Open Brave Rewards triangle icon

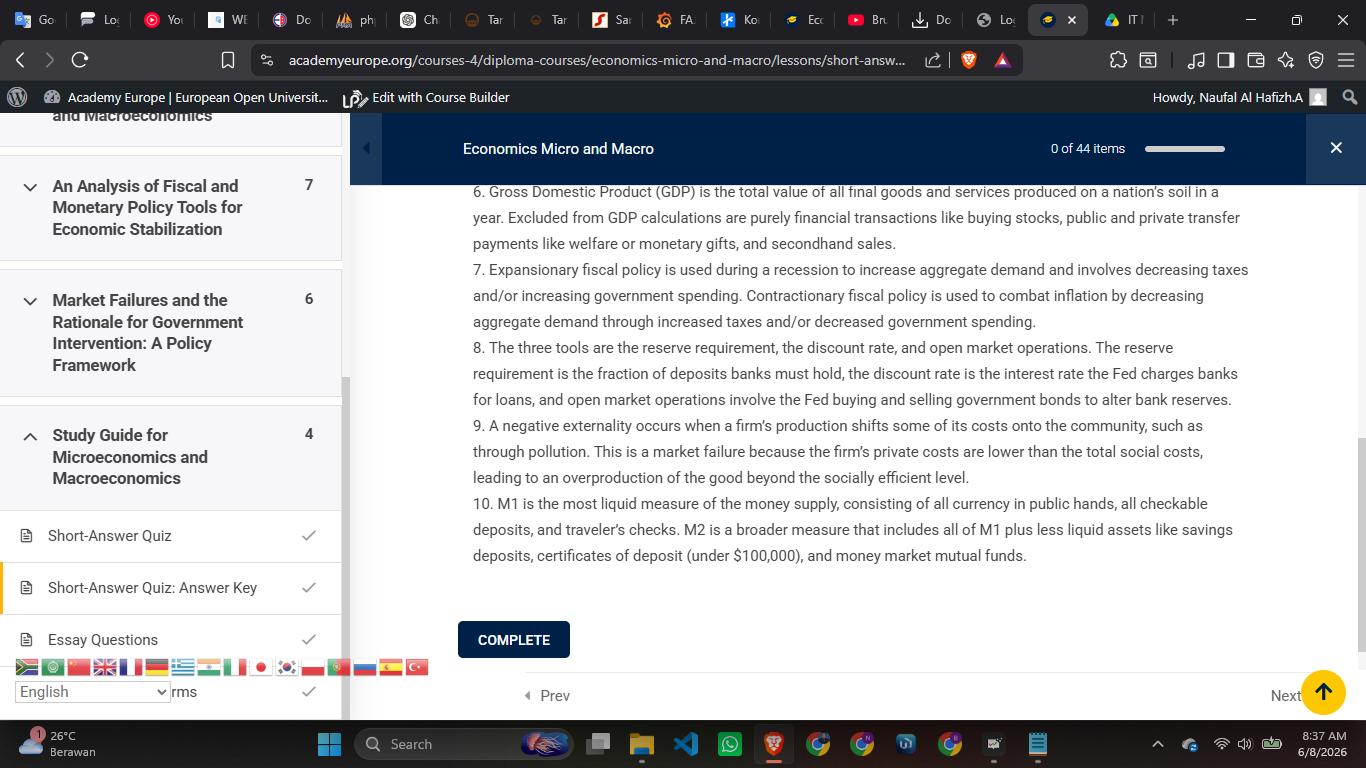1002,60
